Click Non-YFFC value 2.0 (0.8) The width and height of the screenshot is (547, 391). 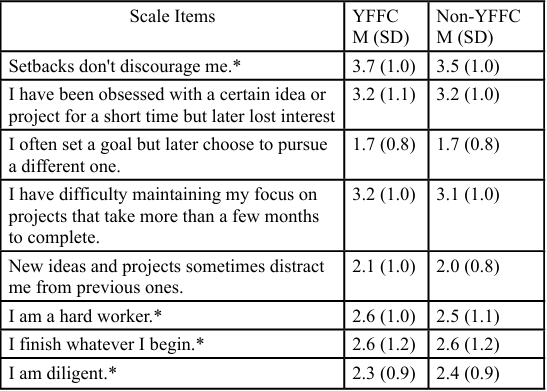[x=468, y=266]
